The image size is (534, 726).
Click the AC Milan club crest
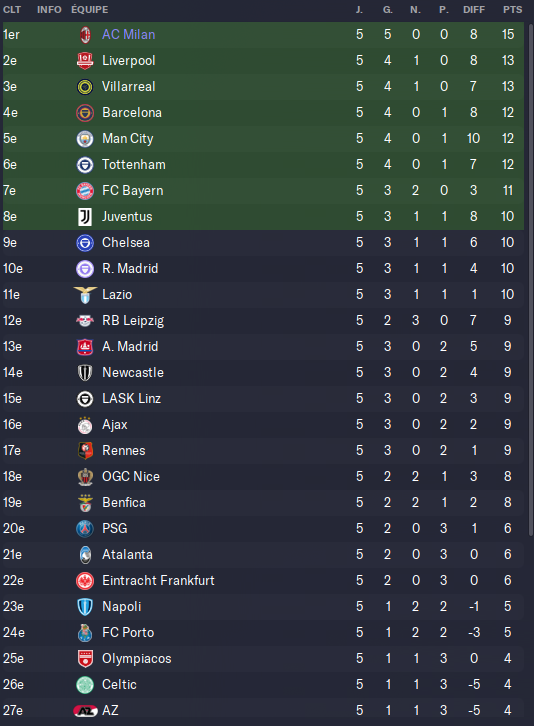(85, 35)
